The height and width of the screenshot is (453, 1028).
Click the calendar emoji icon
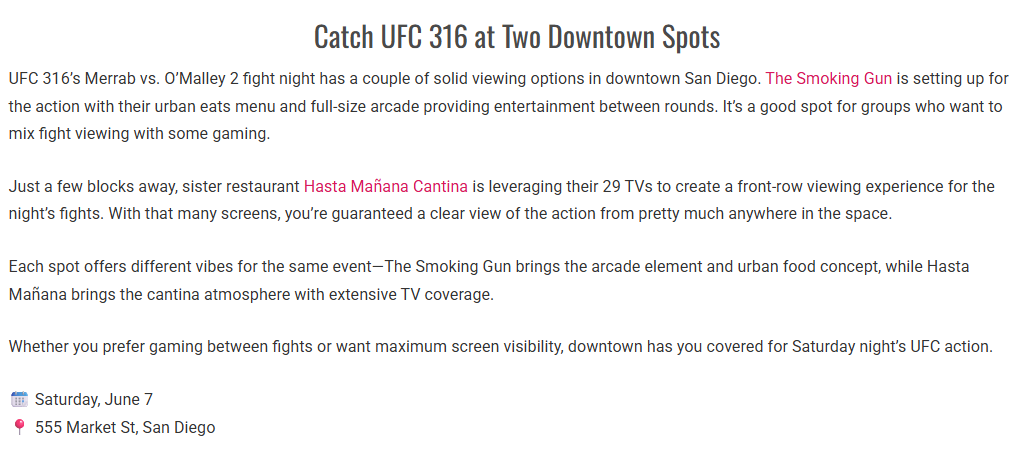tap(20, 399)
